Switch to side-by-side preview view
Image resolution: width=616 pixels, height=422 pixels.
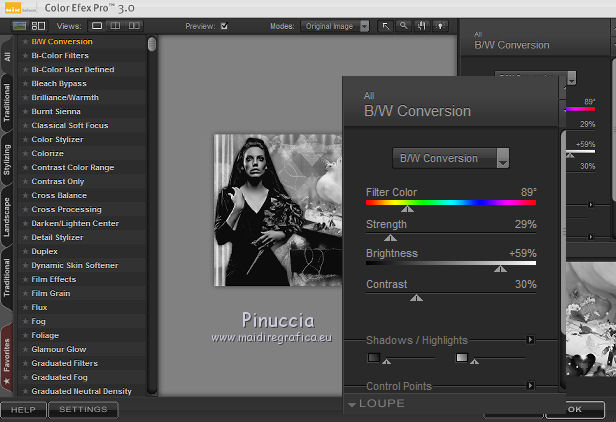134,25
